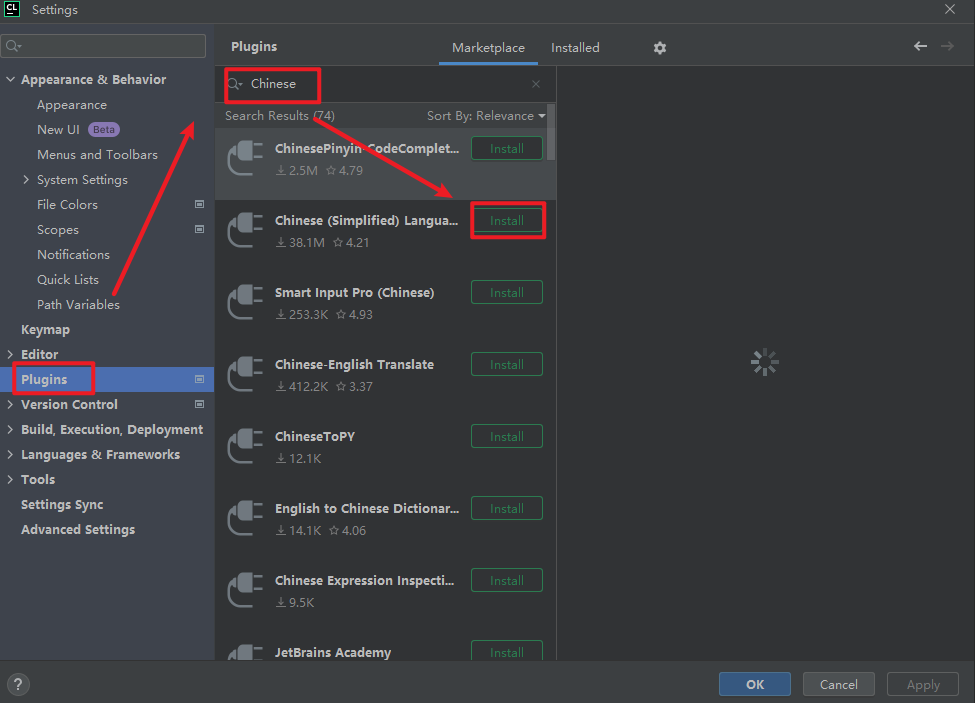The width and height of the screenshot is (975, 703).
Task: Click the project-level icon beside Version Control
Action: [200, 404]
